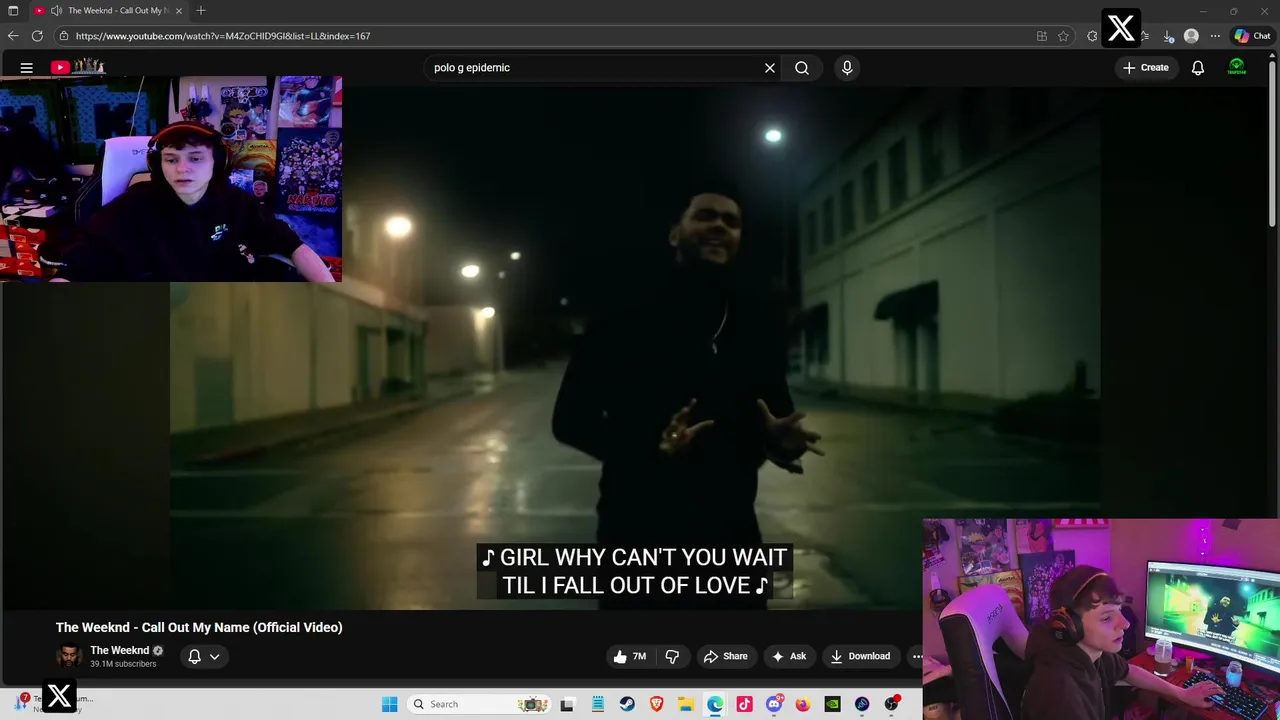
Task: Start voice search with the microphone
Action: (x=847, y=68)
